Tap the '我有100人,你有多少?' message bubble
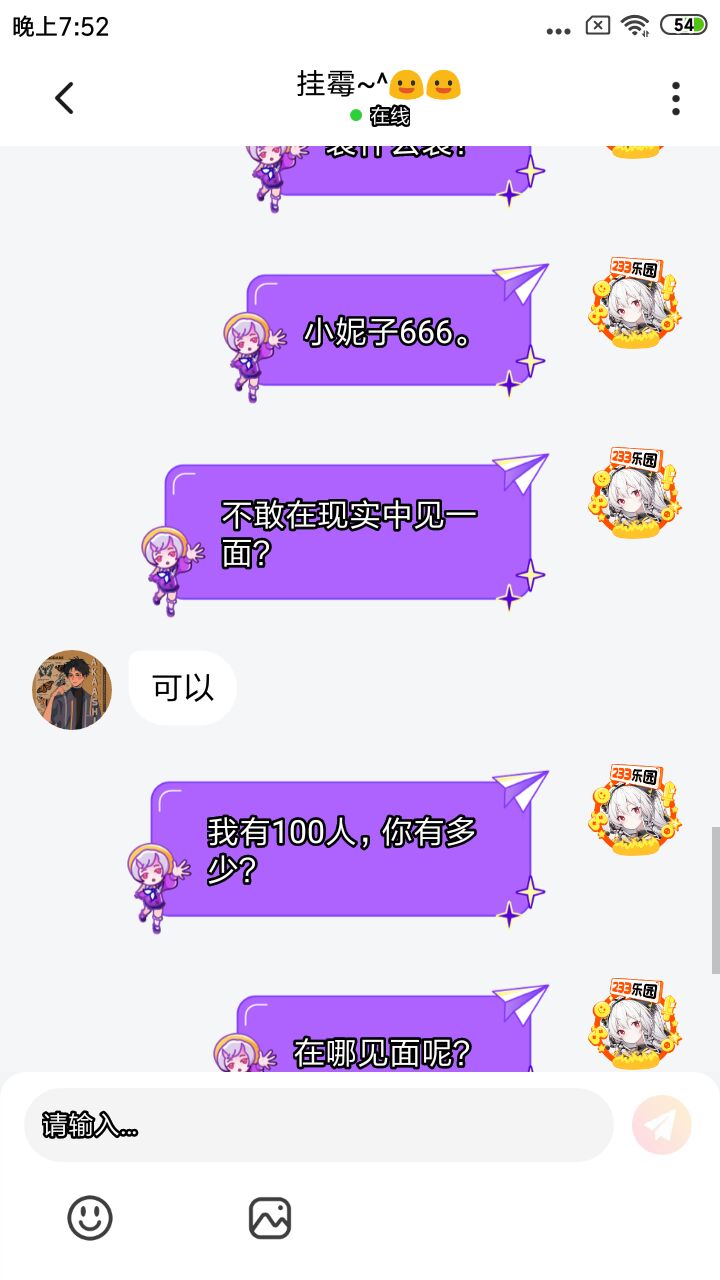Viewport: 720px width, 1280px height. coord(341,850)
